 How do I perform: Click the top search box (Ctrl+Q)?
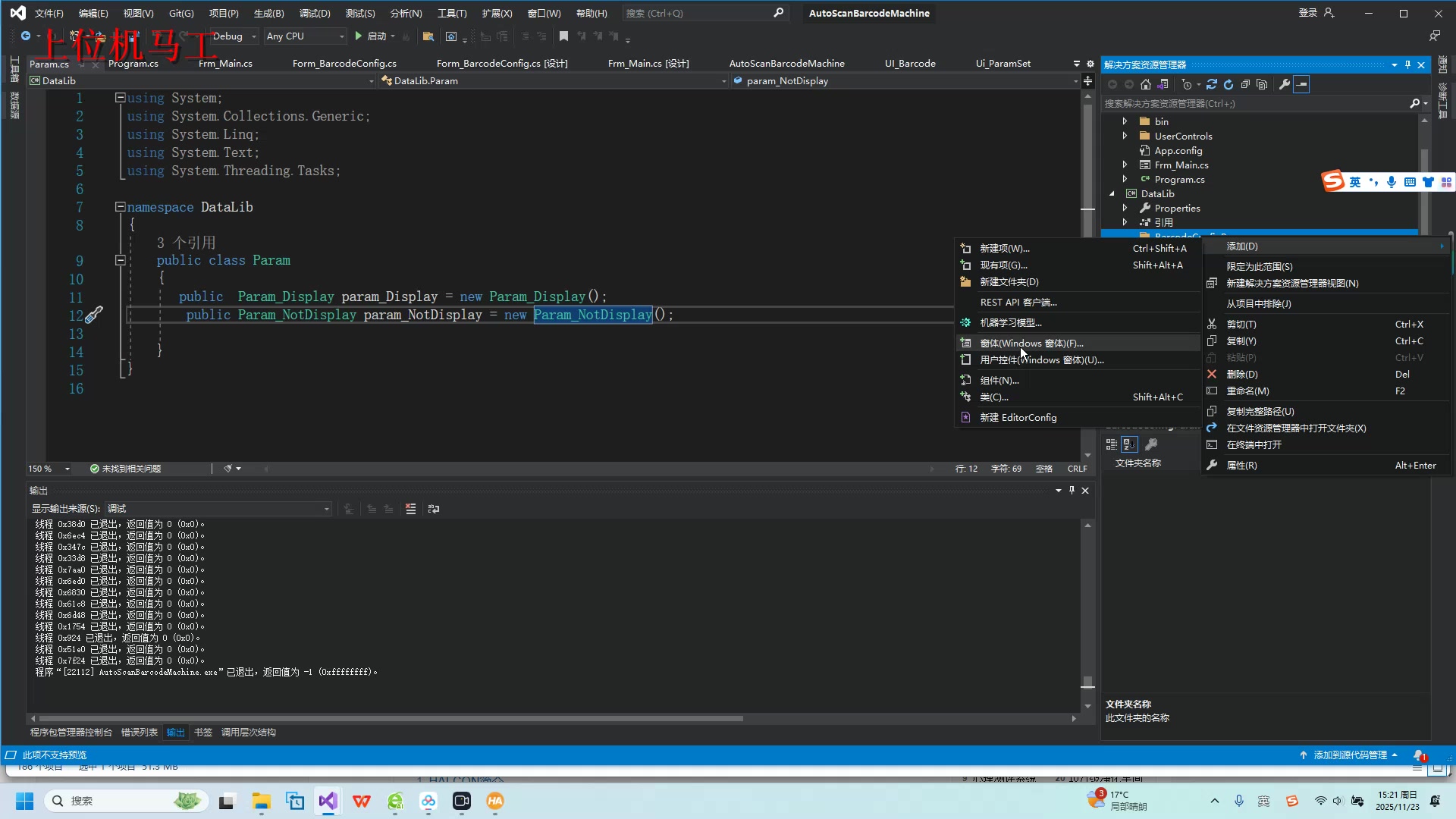click(x=704, y=13)
